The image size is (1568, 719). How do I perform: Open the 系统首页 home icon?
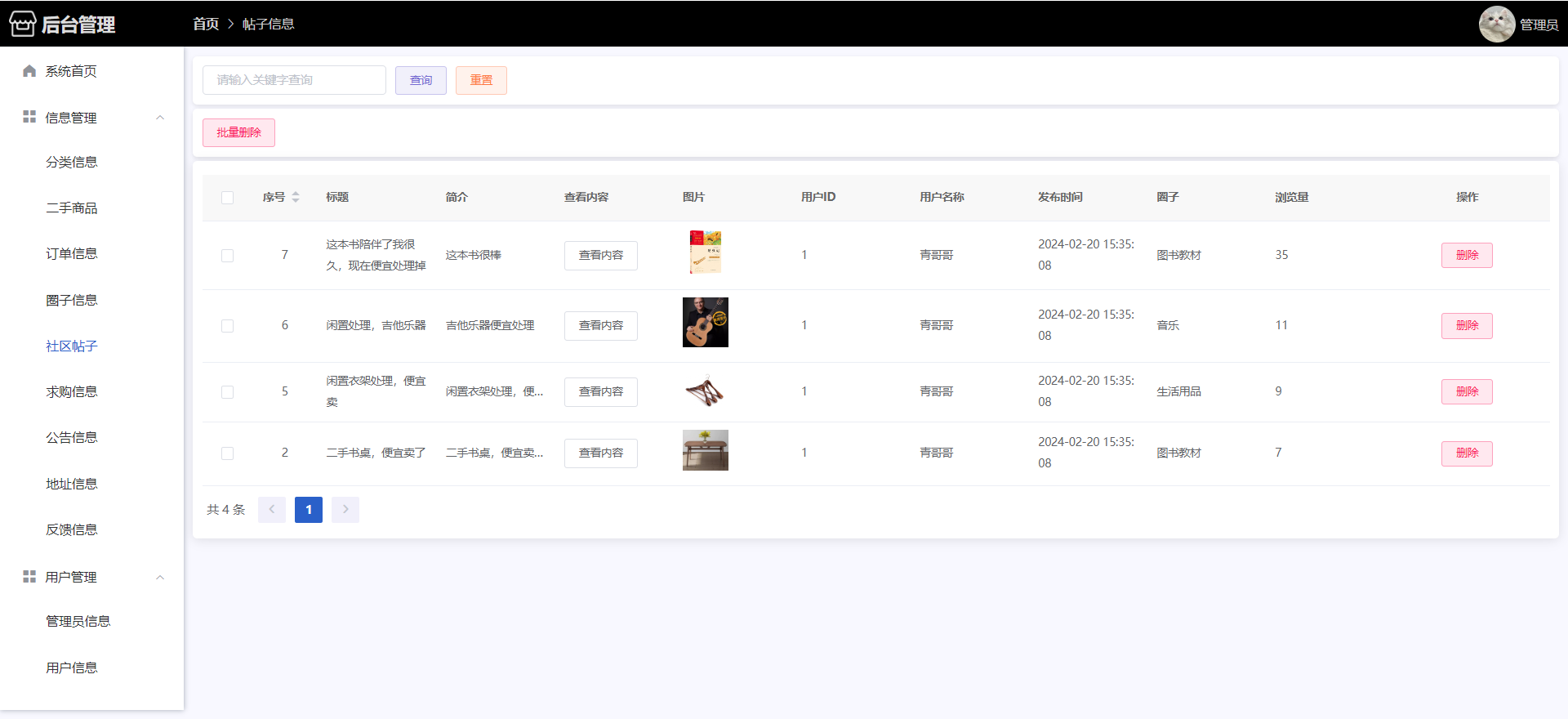[x=29, y=71]
